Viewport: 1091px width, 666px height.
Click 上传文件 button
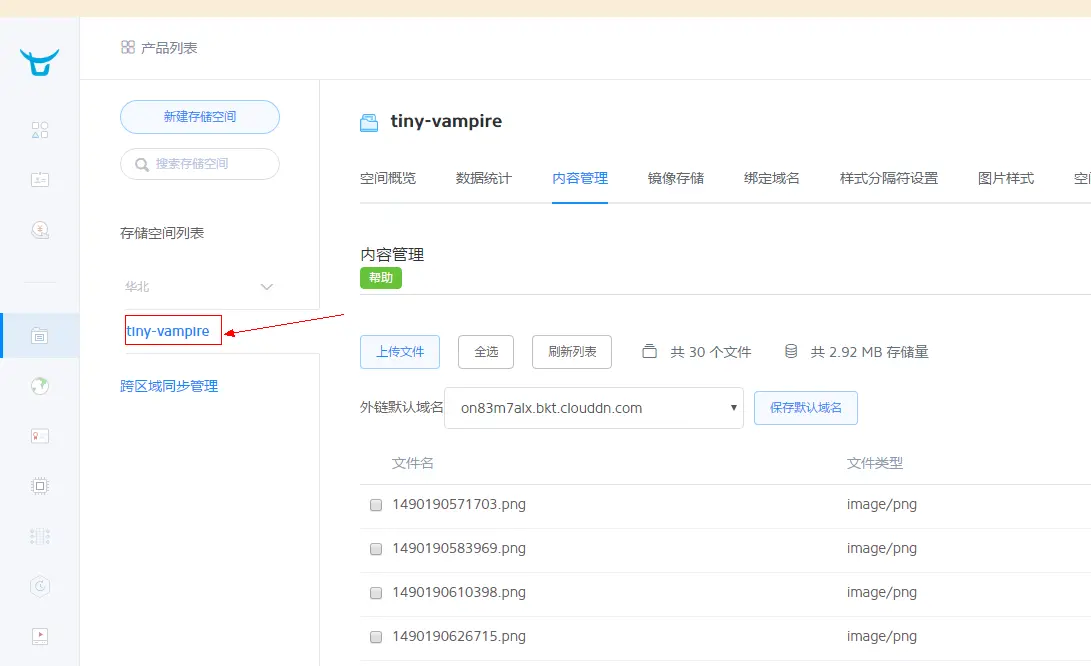[400, 351]
